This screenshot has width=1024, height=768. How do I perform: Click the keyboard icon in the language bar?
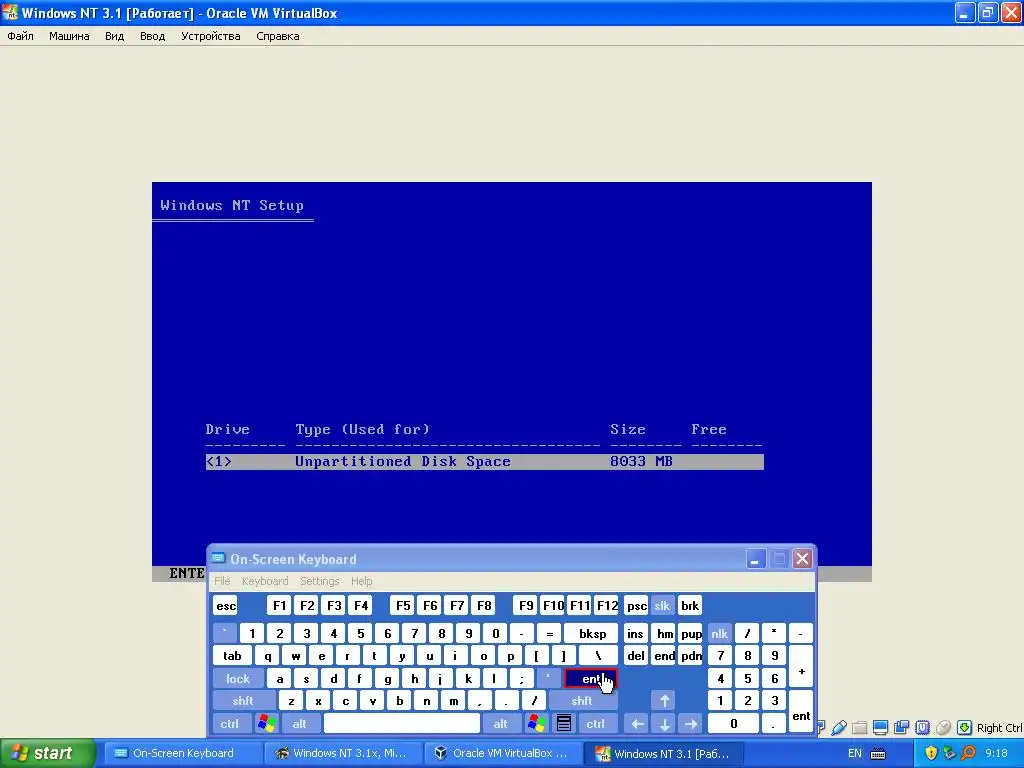[x=878, y=754]
